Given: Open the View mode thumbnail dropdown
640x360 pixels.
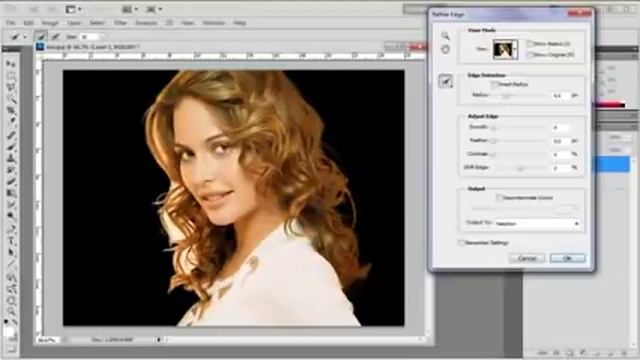Looking at the screenshot, I should click(505, 49).
